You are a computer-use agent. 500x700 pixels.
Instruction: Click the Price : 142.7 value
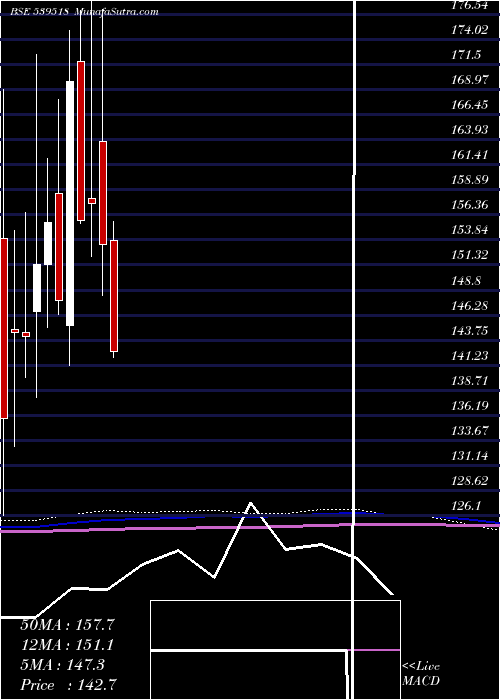(68, 684)
